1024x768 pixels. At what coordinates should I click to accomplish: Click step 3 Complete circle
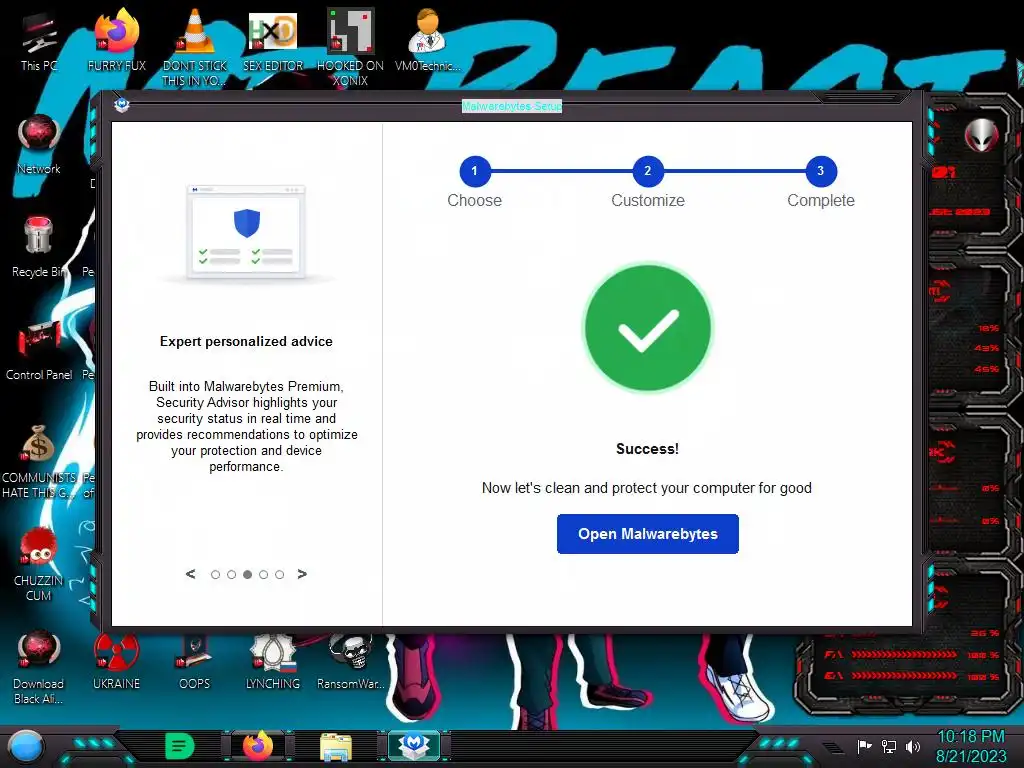pyautogui.click(x=821, y=171)
